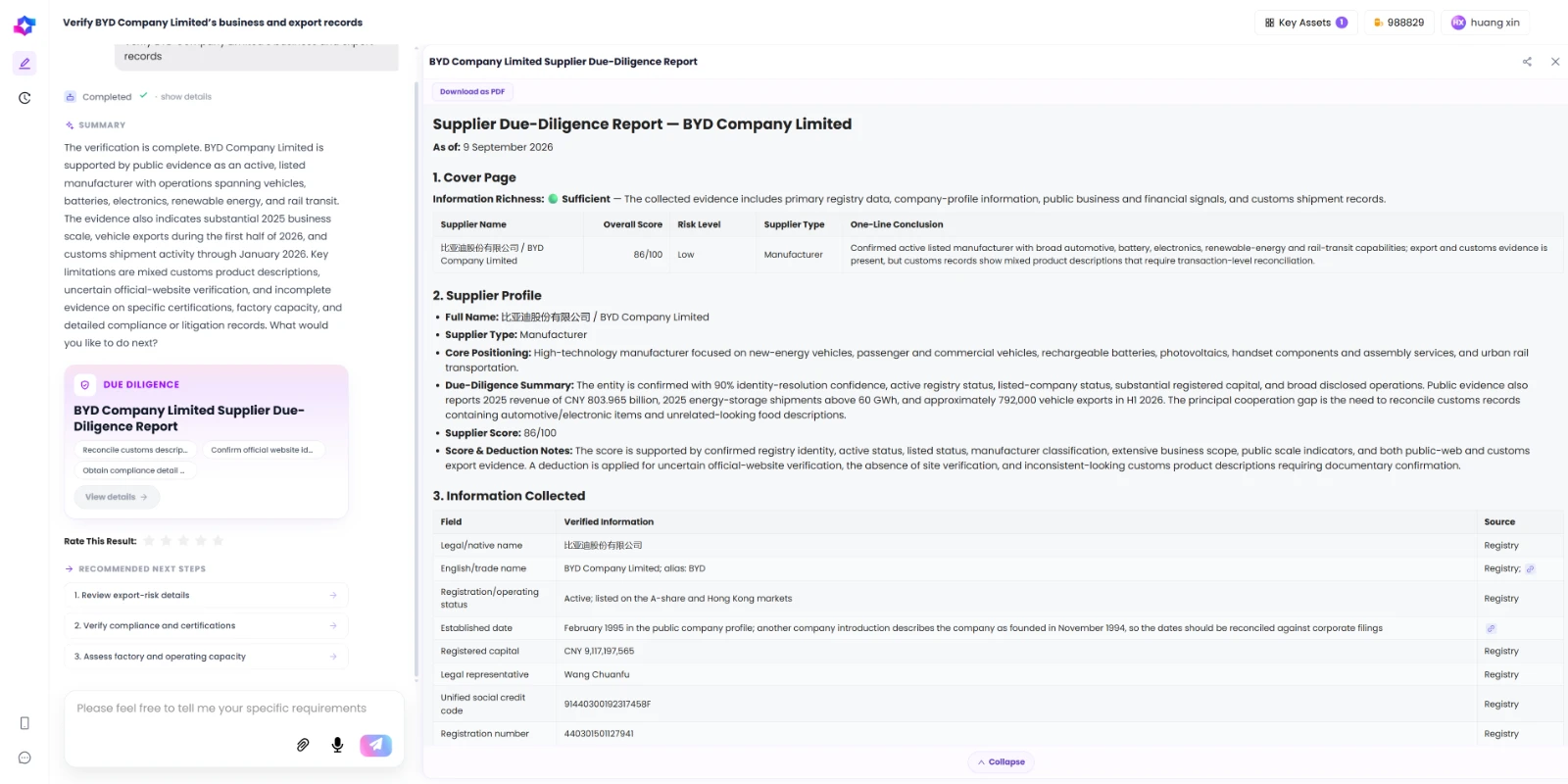Click the link icon beside English/trade name Registry
1568x784 pixels.
(1530, 569)
